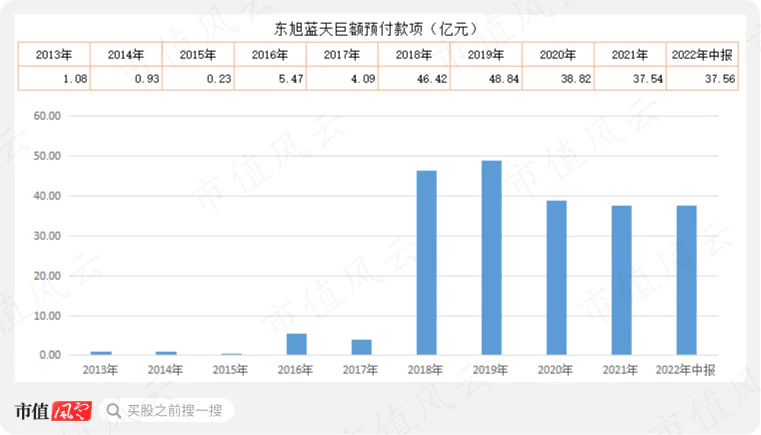
Task: Click the 2018年 bar in chart
Action: click(x=426, y=263)
